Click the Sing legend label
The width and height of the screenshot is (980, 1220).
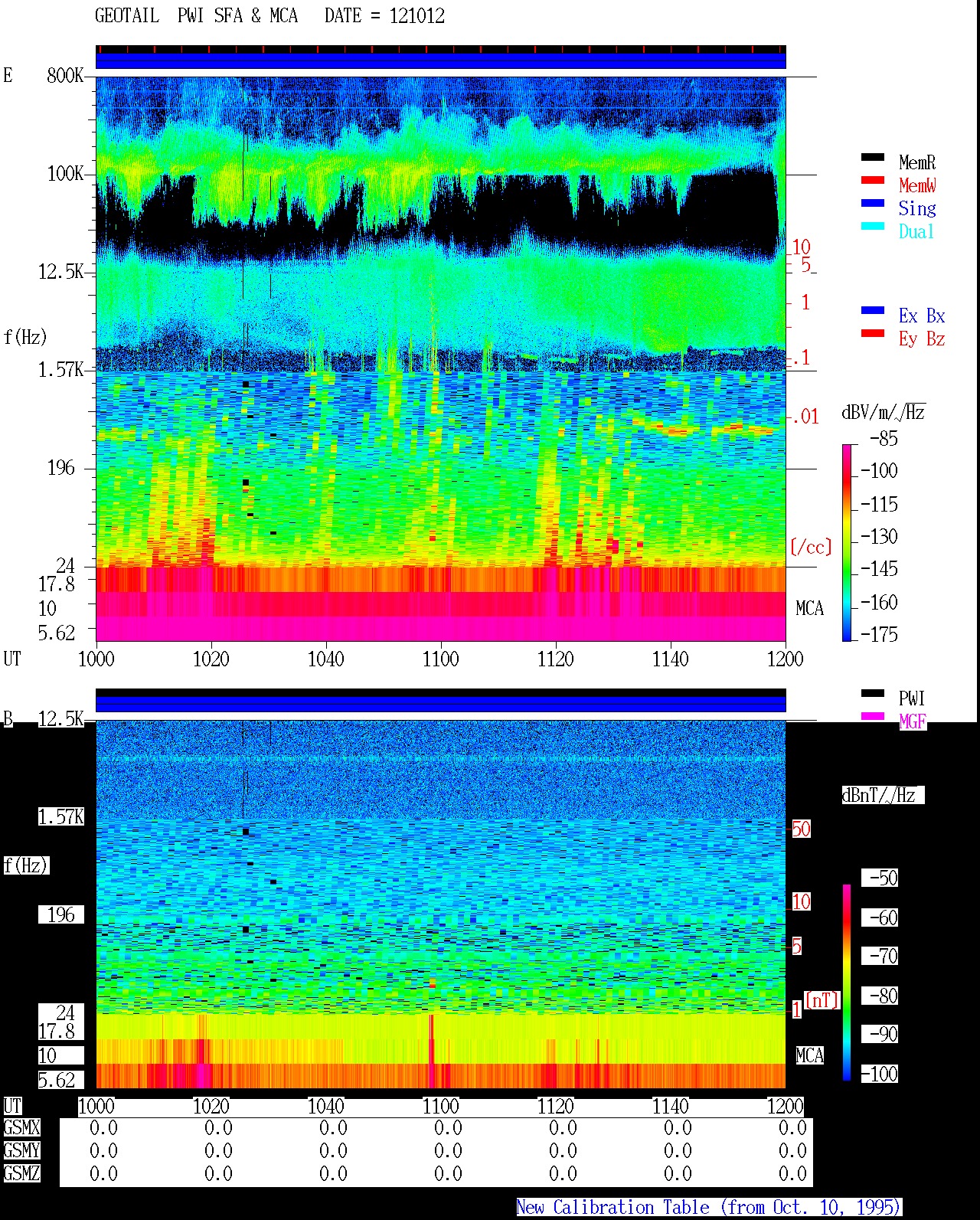click(x=917, y=208)
